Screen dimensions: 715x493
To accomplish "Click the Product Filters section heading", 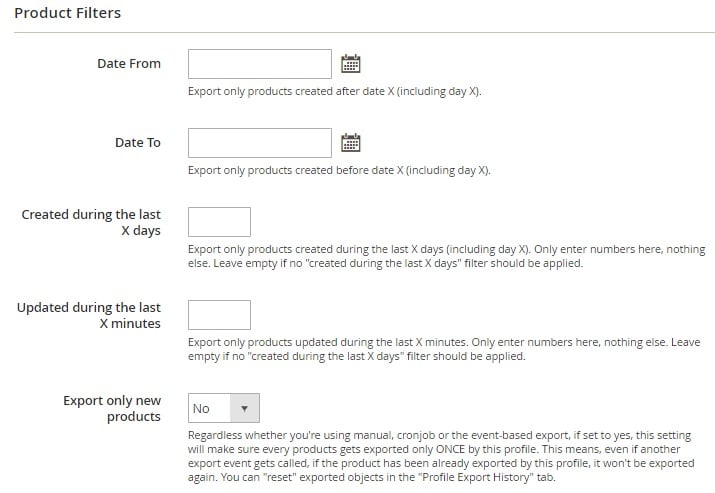I will pyautogui.click(x=67, y=13).
